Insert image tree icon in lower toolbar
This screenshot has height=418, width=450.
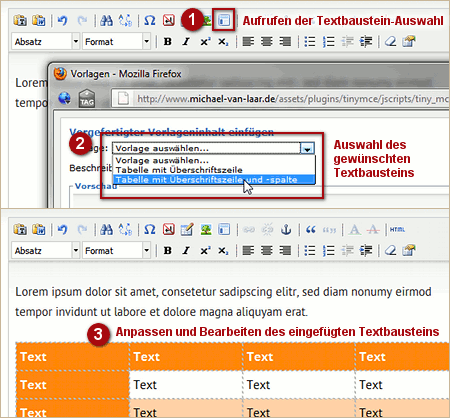(x=206, y=229)
